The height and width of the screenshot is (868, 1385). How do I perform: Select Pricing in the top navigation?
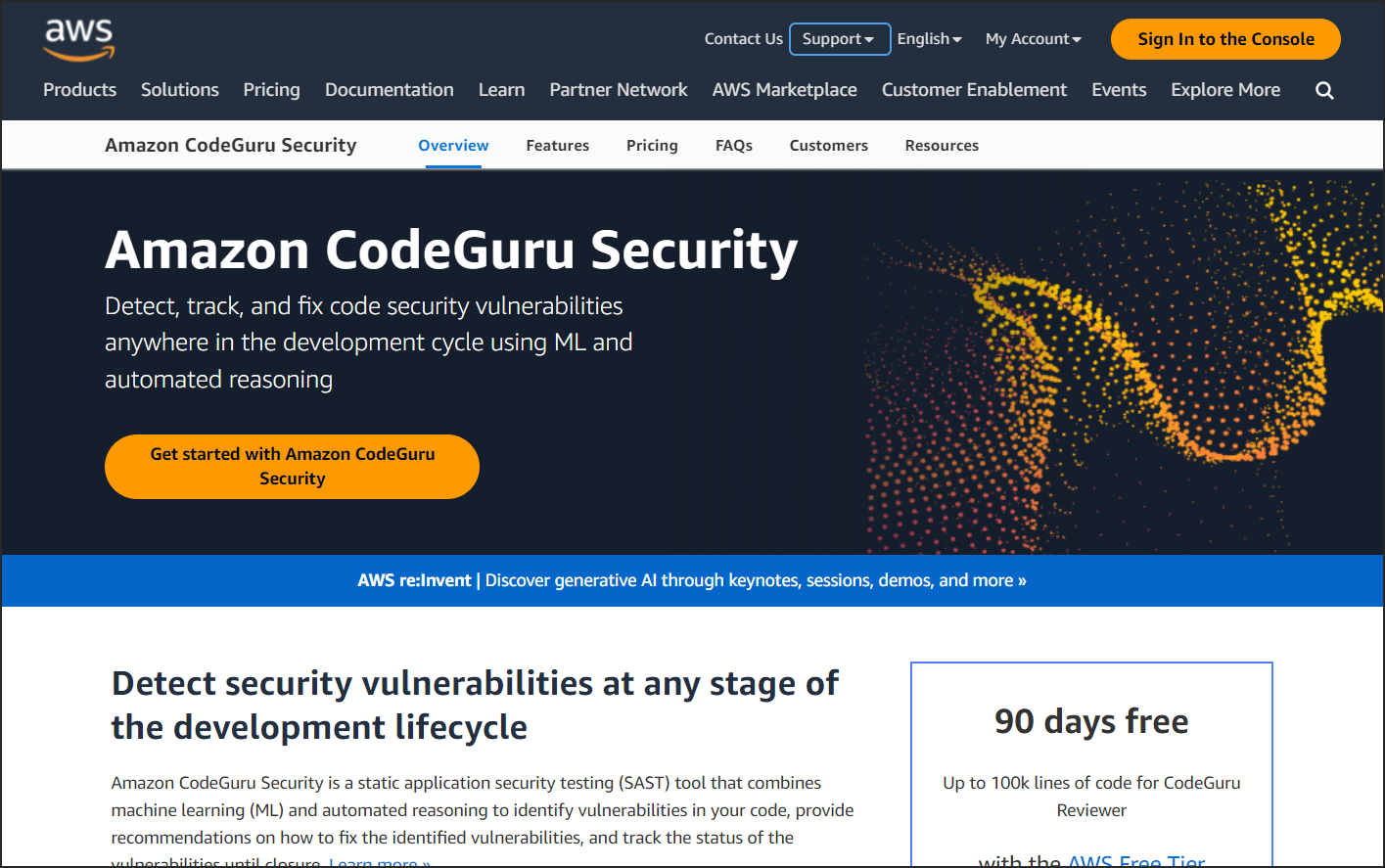coord(272,90)
